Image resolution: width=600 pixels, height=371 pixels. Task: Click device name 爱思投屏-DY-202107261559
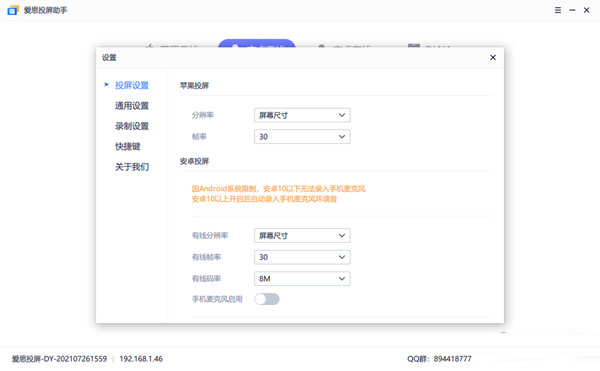click(59, 359)
